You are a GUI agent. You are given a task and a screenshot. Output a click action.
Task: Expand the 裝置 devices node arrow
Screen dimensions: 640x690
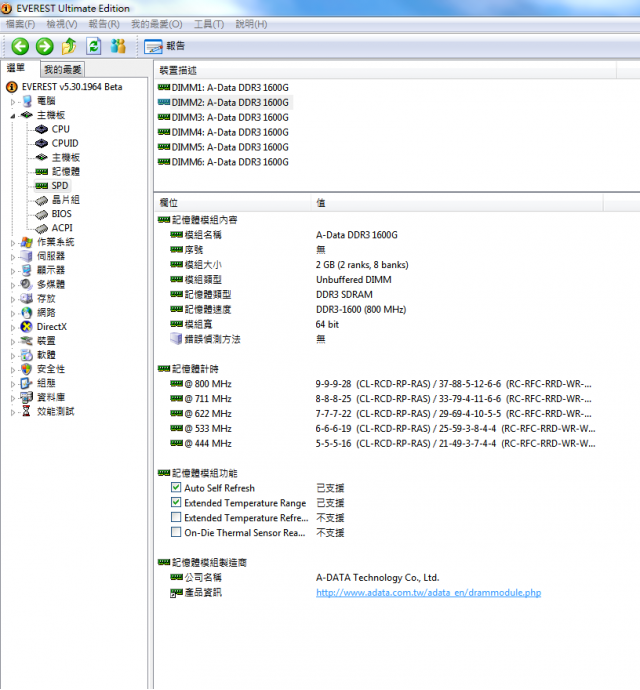pos(13,341)
